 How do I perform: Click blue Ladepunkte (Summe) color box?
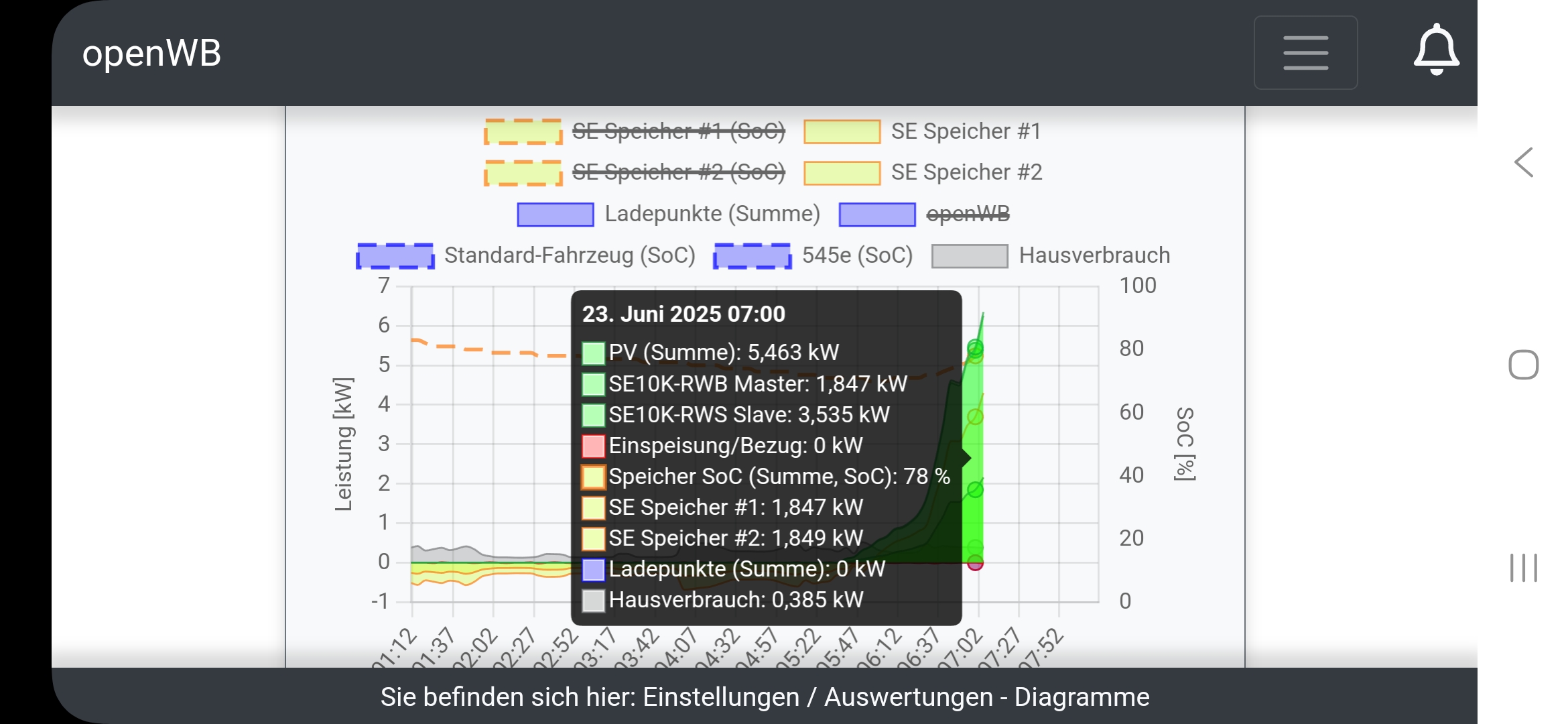tap(555, 215)
